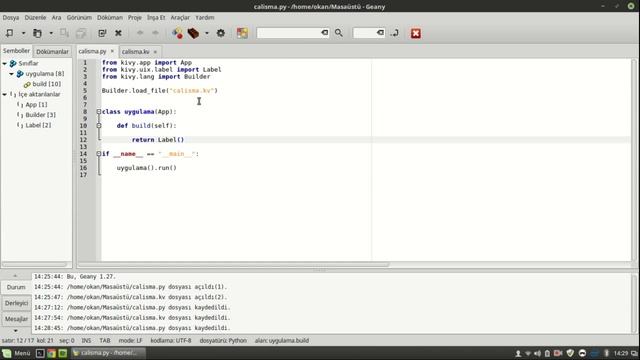Close the calisma.py tab
Image resolution: width=640 pixels, height=360 pixels.
pos(112,51)
